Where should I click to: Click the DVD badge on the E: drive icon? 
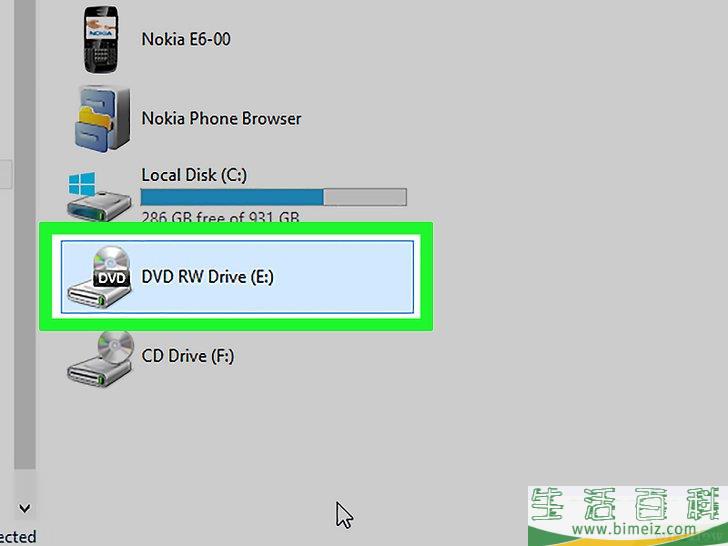pyautogui.click(x=111, y=278)
